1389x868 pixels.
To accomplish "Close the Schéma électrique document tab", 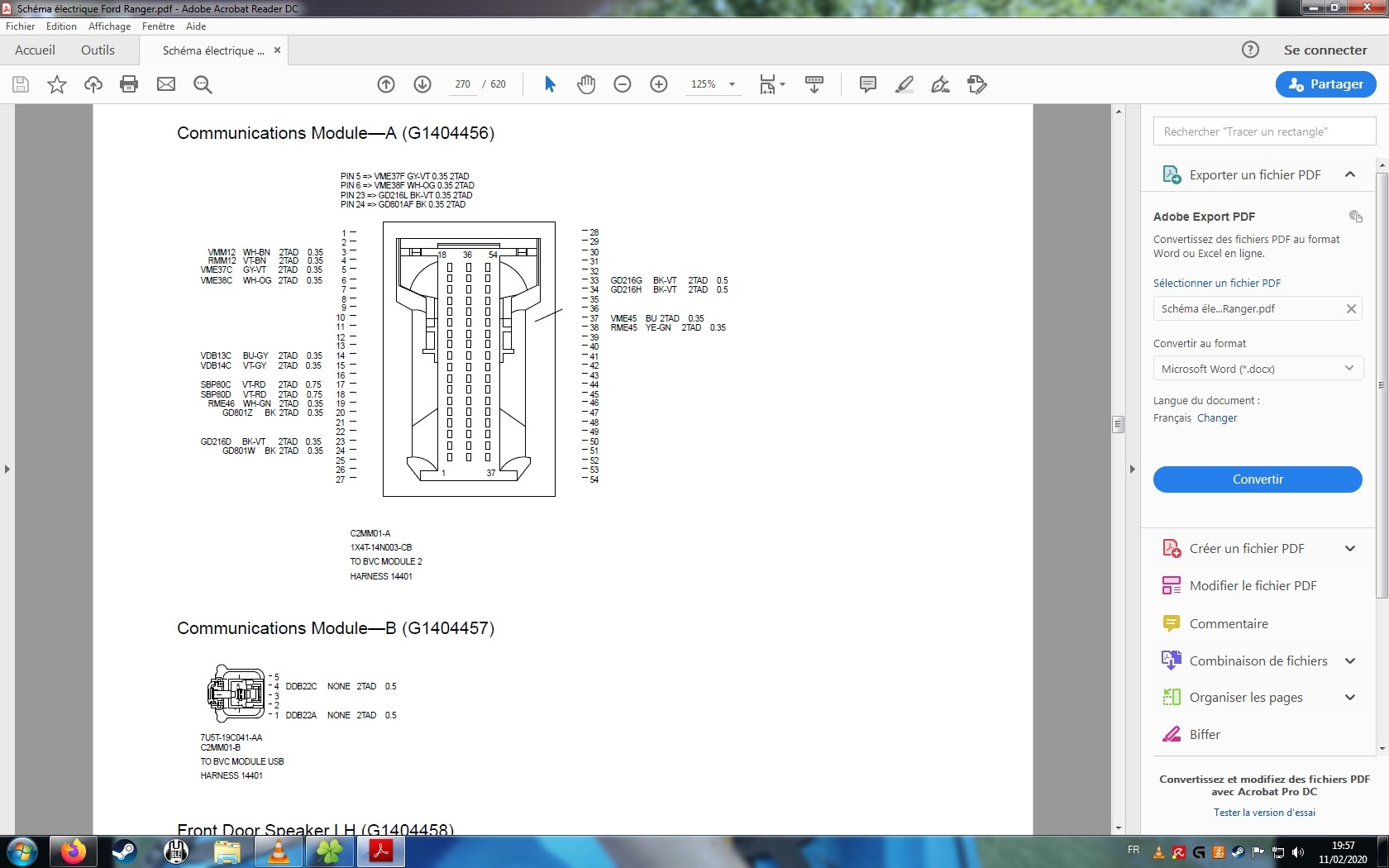I will 277,50.
